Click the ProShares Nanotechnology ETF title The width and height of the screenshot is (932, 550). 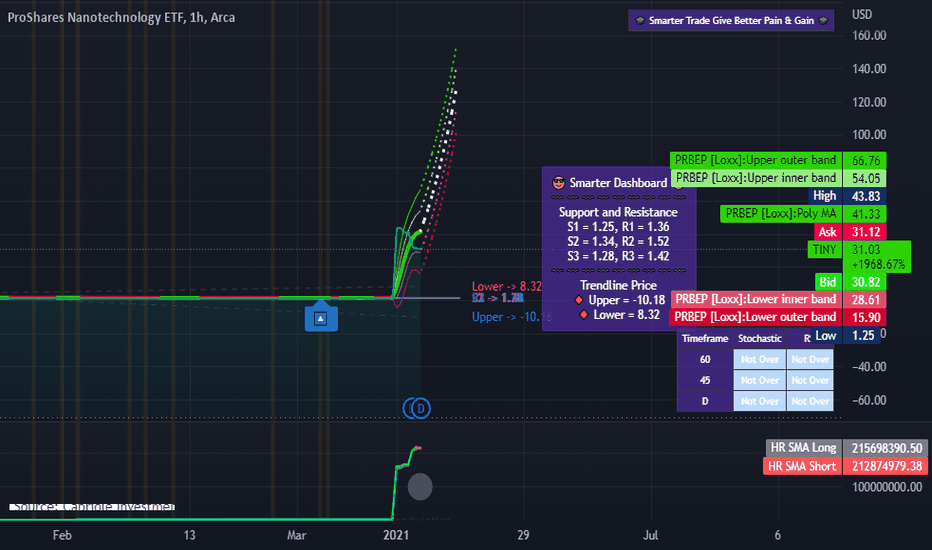(121, 17)
